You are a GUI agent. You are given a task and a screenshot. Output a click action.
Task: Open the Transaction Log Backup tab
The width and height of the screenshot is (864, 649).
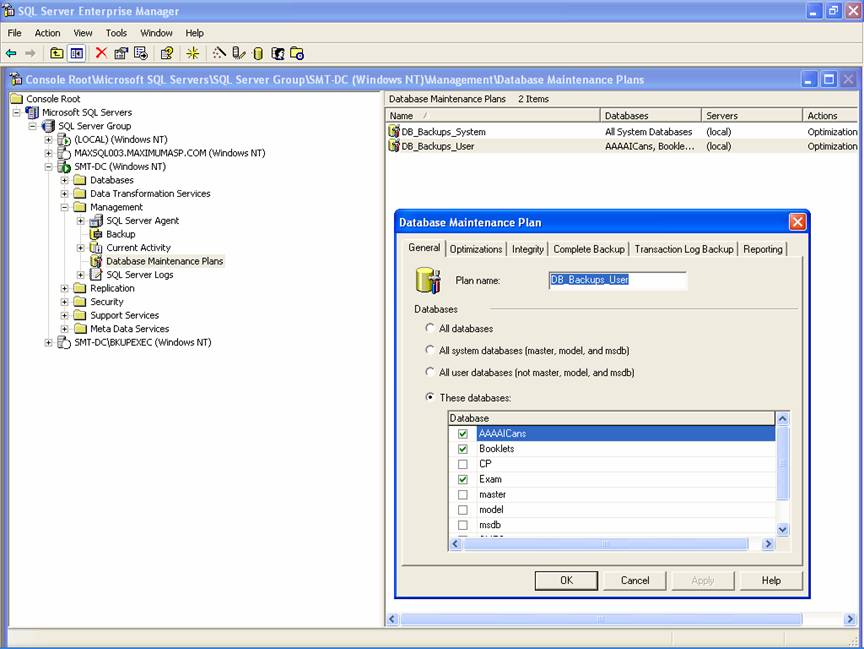tap(684, 249)
